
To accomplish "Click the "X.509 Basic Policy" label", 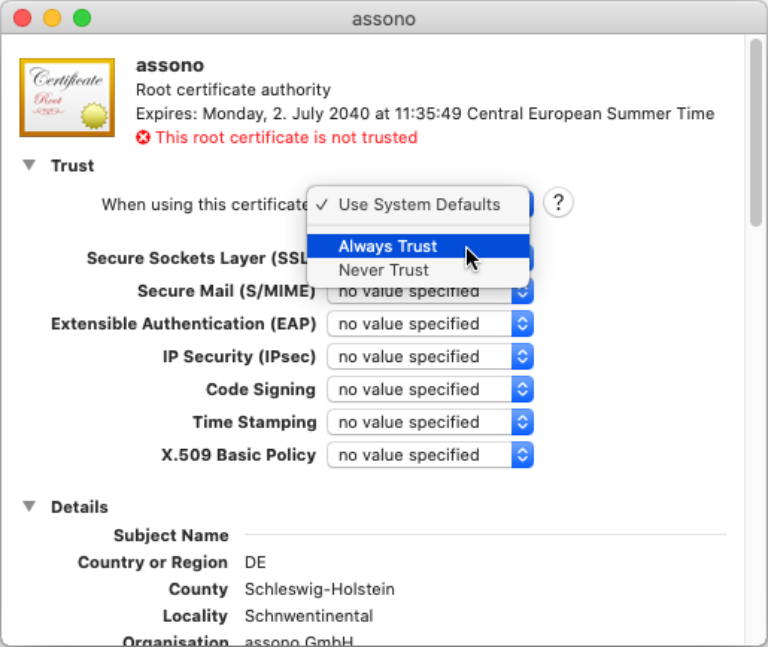I will 239,455.
